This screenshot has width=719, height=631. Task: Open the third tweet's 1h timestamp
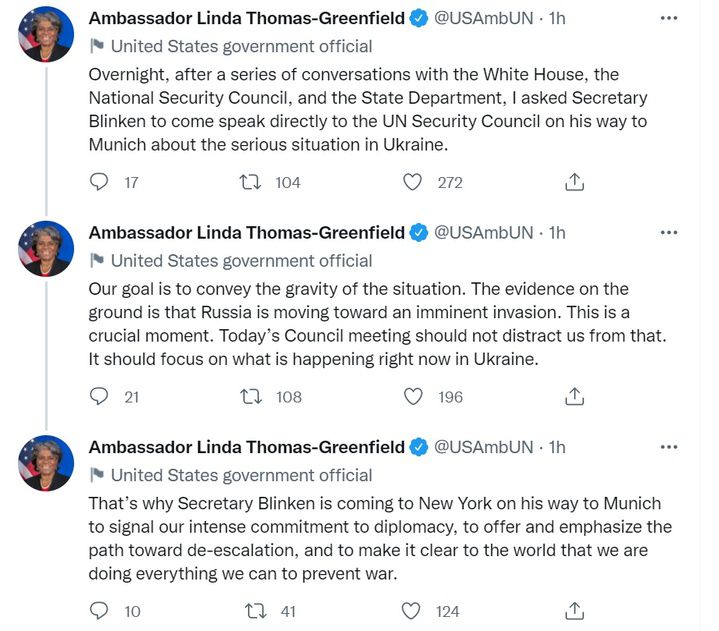click(x=557, y=446)
